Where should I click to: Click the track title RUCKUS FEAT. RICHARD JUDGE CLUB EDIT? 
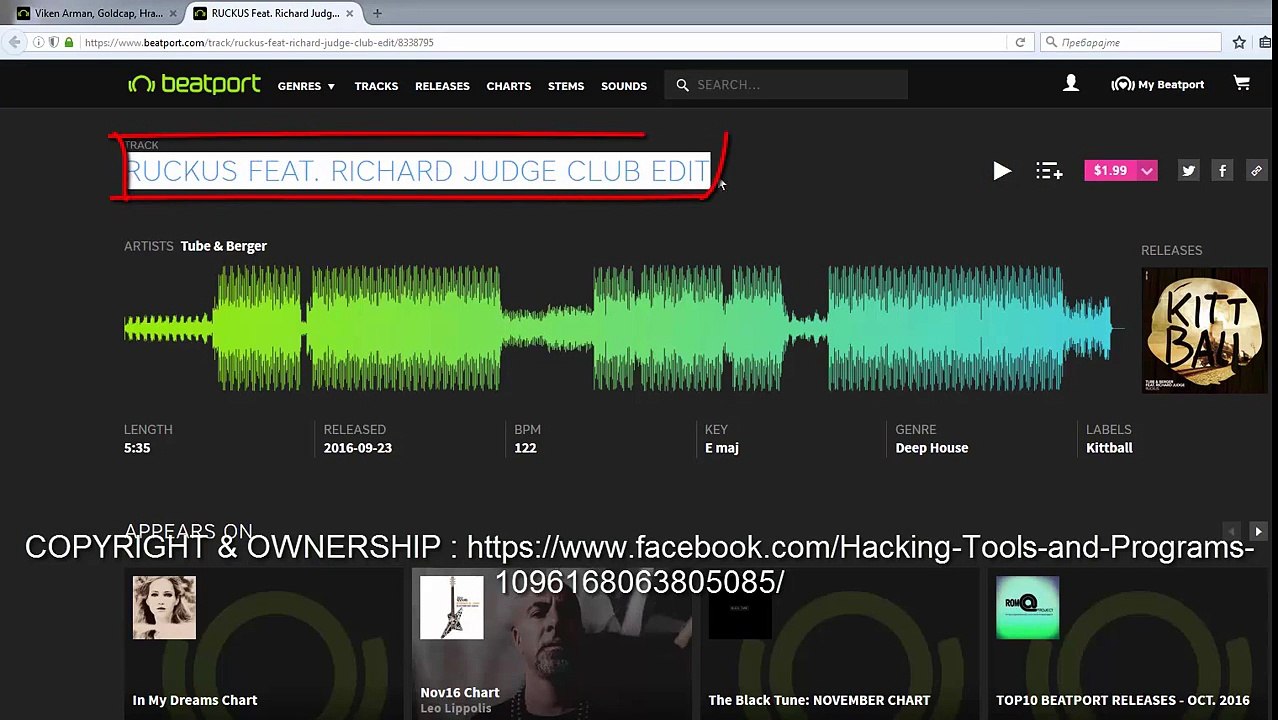click(x=418, y=171)
